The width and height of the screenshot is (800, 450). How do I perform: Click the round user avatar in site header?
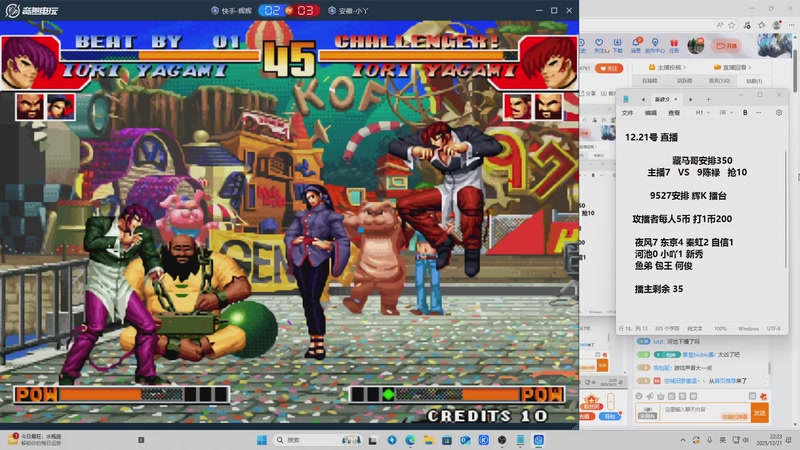coord(695,46)
